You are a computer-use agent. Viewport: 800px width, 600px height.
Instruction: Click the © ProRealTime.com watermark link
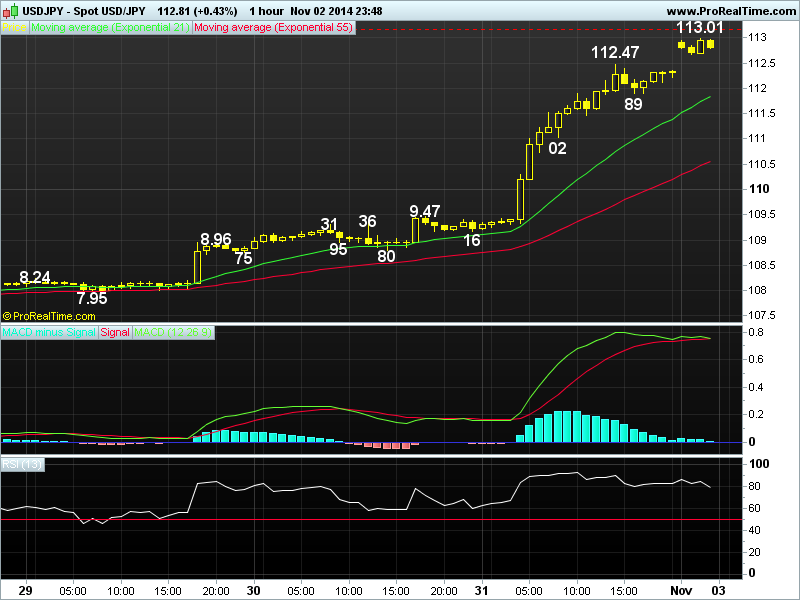[49, 316]
